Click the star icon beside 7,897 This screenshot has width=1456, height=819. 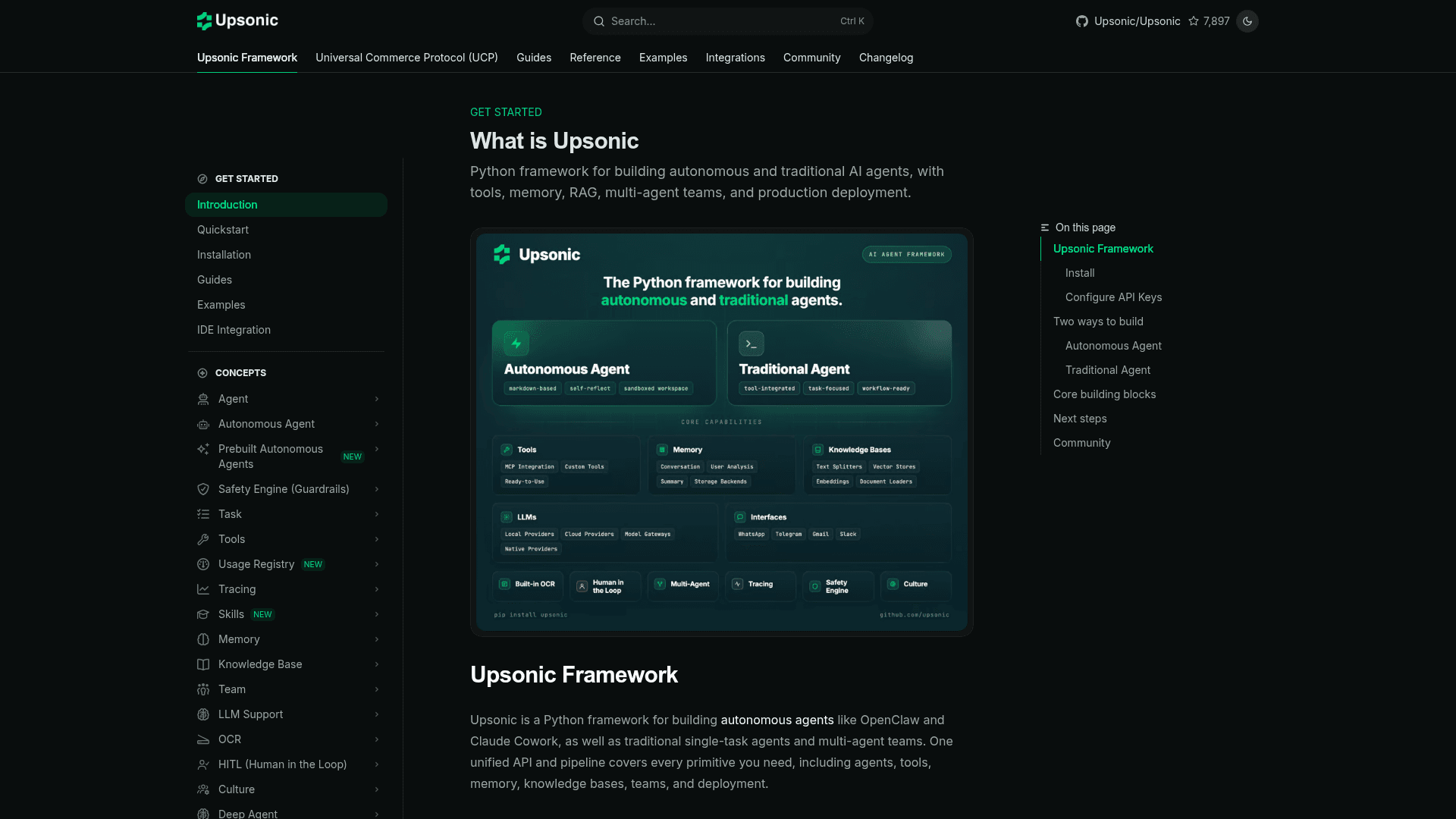[1194, 21]
